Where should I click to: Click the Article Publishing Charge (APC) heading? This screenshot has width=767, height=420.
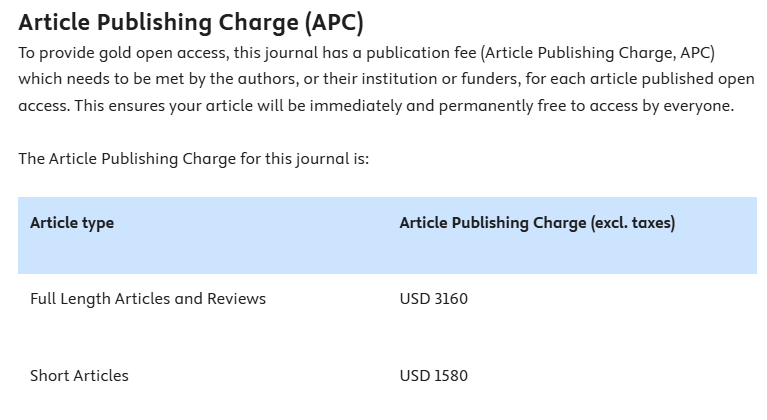click(x=191, y=22)
